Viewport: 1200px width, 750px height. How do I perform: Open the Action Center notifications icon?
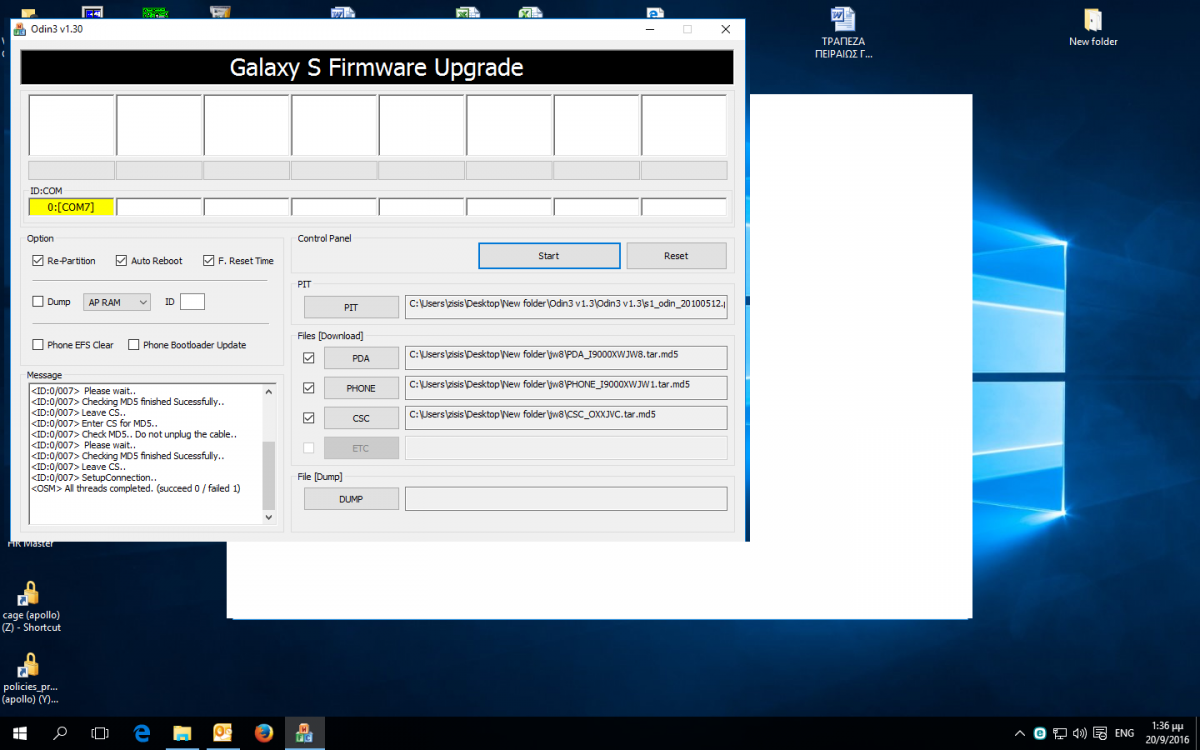pos(1099,733)
